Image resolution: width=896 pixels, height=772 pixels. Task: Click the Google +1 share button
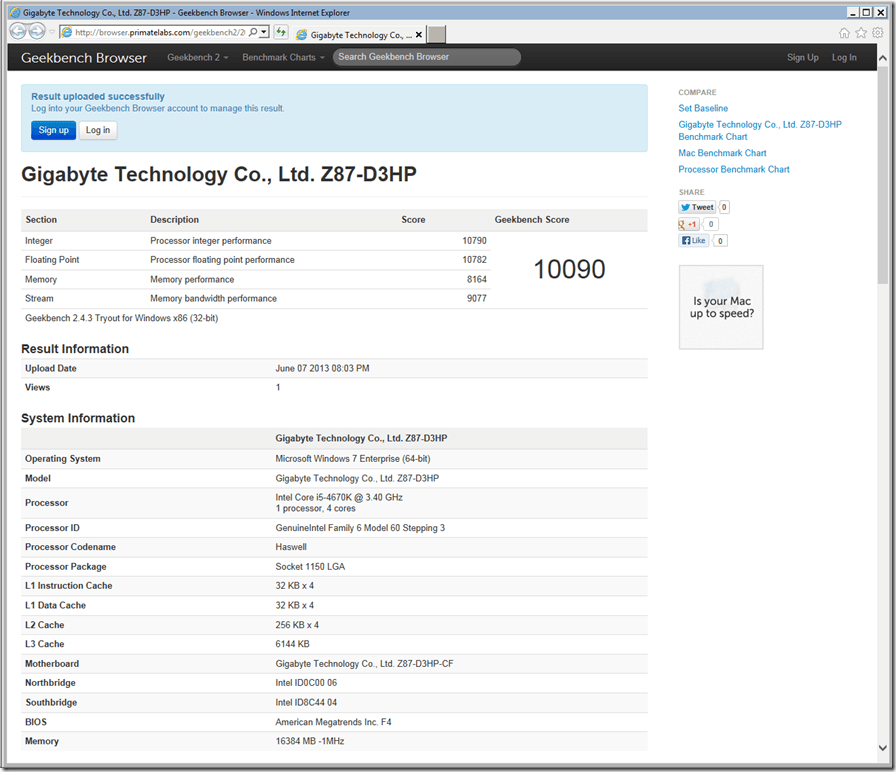click(x=689, y=224)
